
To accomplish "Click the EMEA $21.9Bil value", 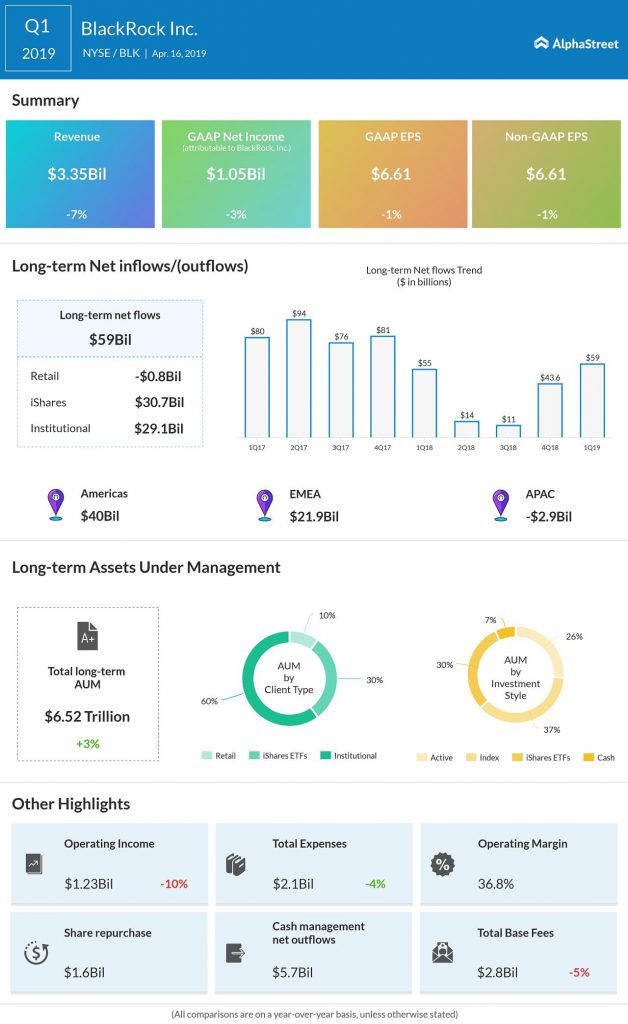I will [x=314, y=517].
